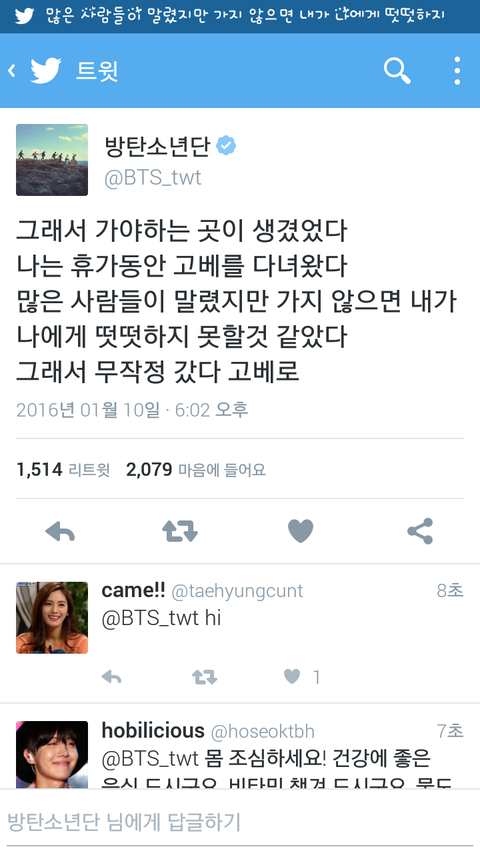Open the @taehyungcunt username
480x853 pixels.
click(237, 591)
